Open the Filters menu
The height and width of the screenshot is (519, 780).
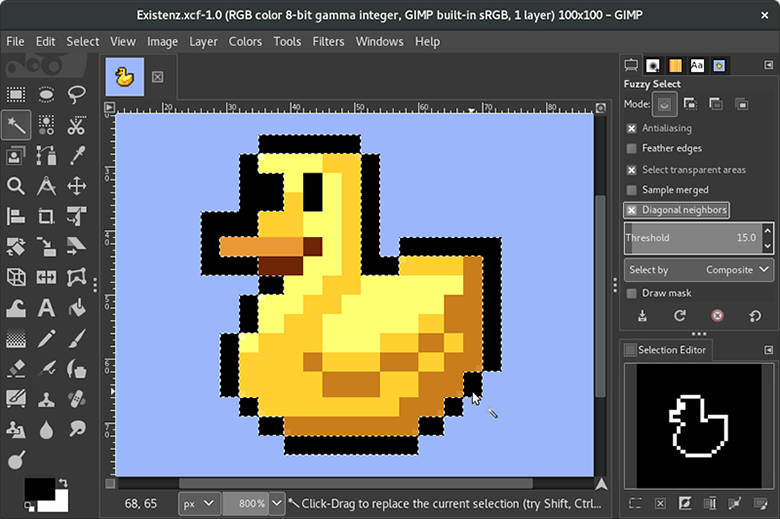pyautogui.click(x=327, y=42)
